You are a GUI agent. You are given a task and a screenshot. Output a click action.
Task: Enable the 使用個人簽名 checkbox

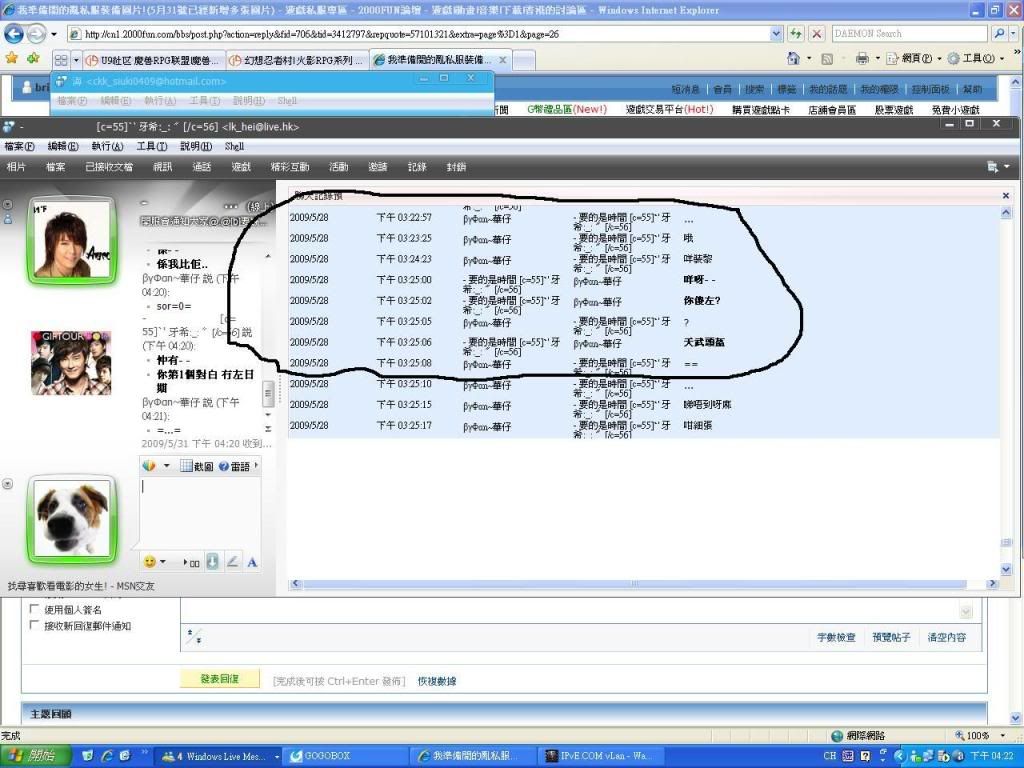(35, 609)
